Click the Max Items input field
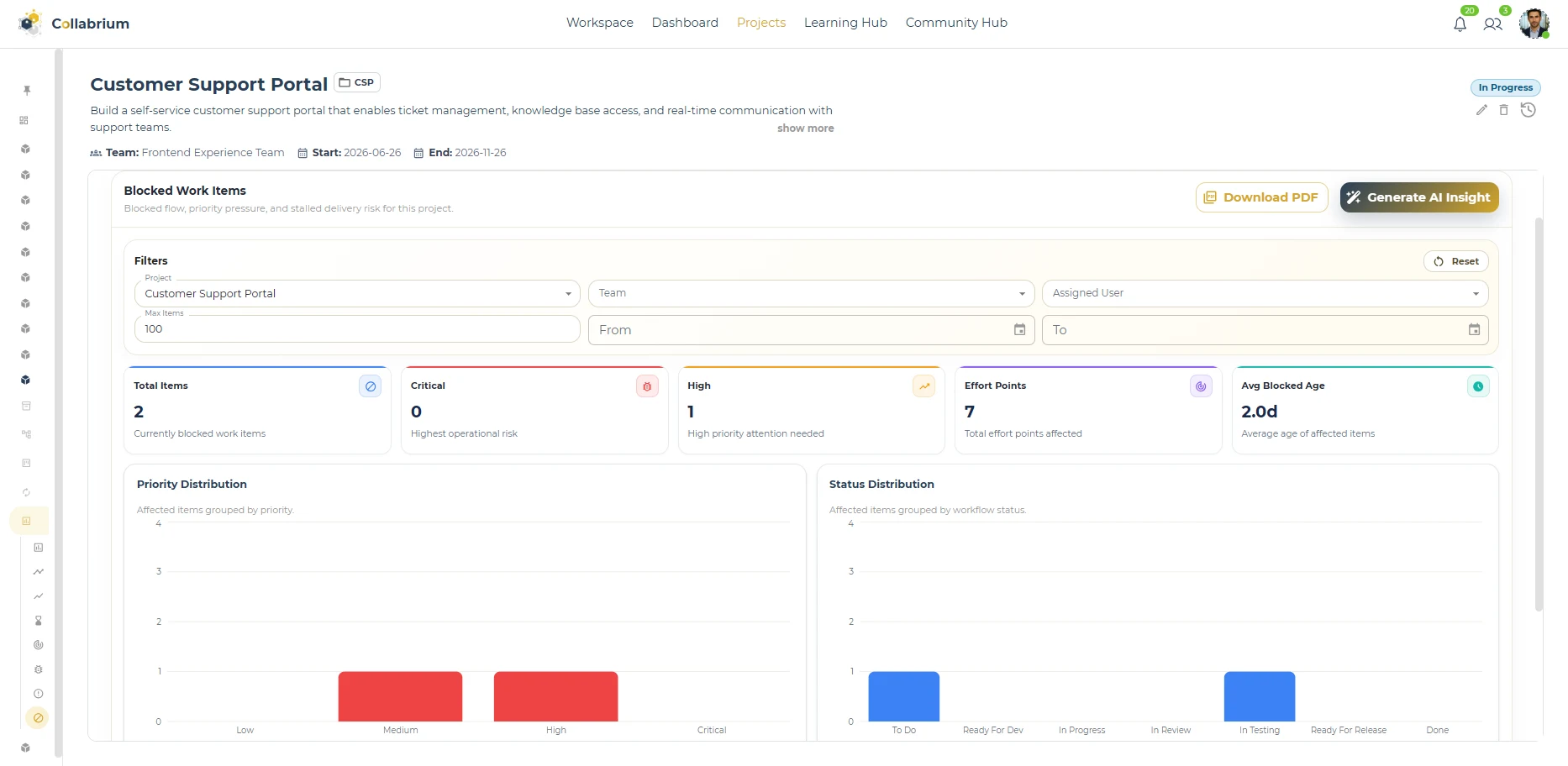Image resolution: width=1568 pixels, height=766 pixels. pyautogui.click(x=357, y=329)
